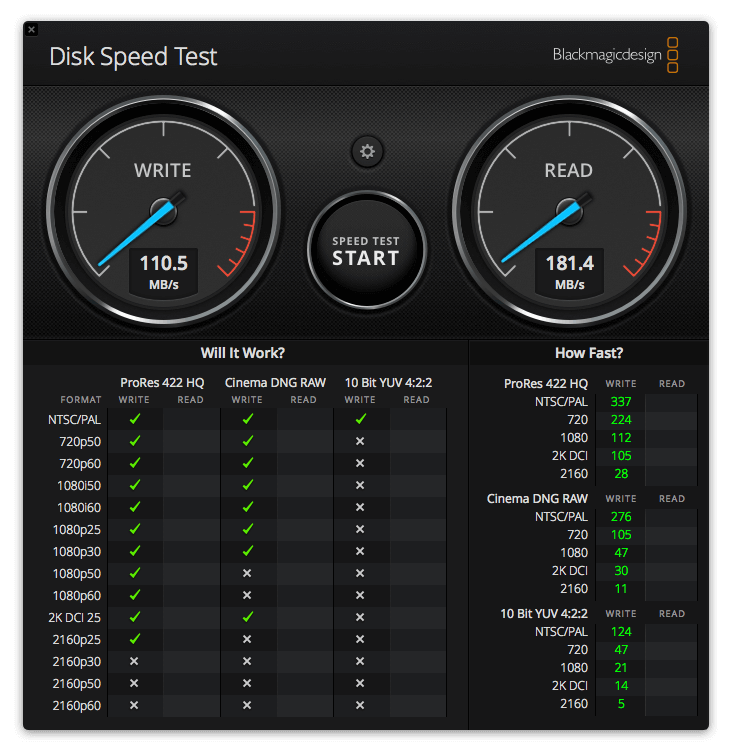Click the NTSC/PAL format row label
The image size is (732, 756).
pos(74,420)
